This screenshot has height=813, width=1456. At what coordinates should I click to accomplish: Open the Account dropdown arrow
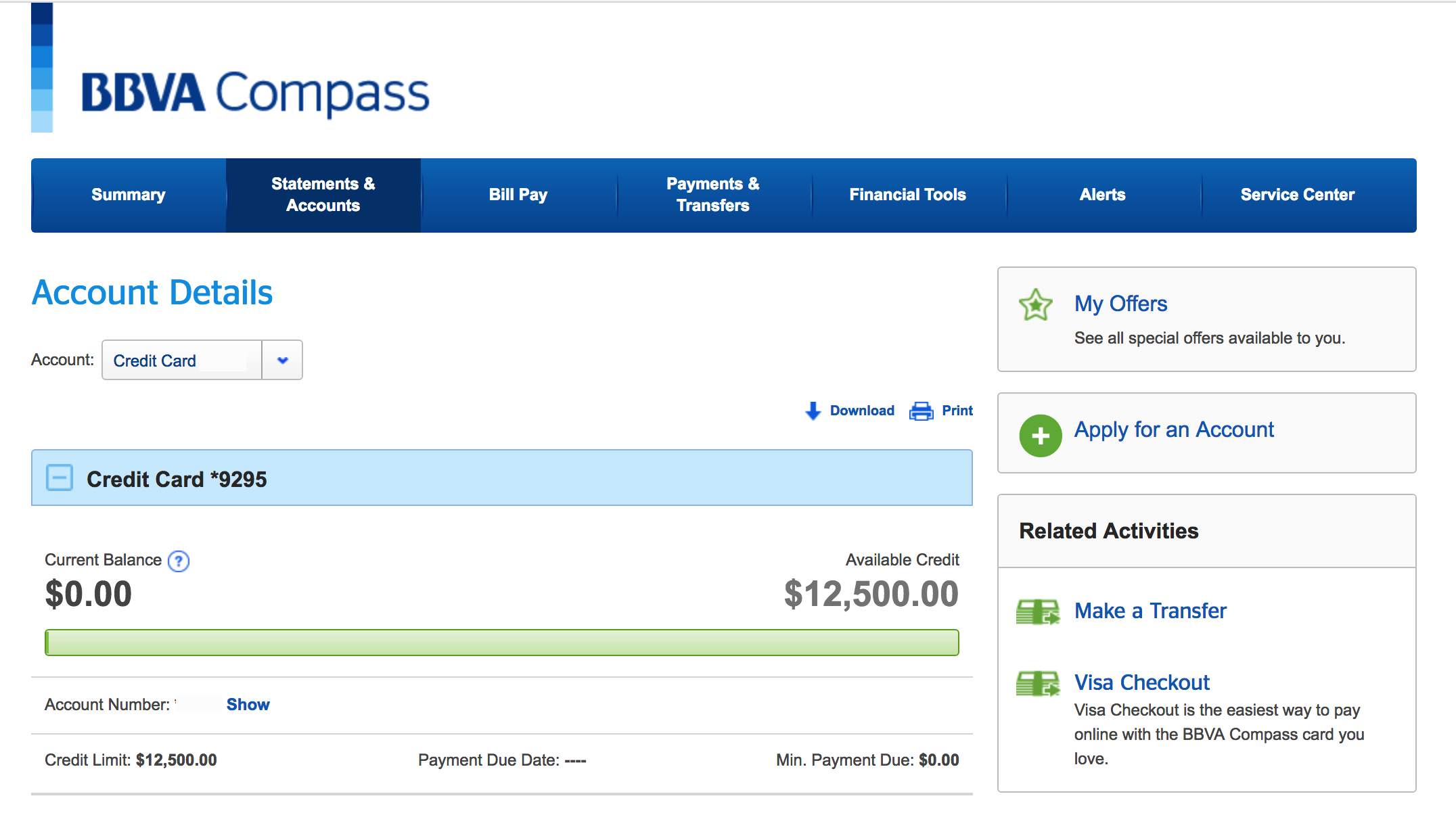282,360
